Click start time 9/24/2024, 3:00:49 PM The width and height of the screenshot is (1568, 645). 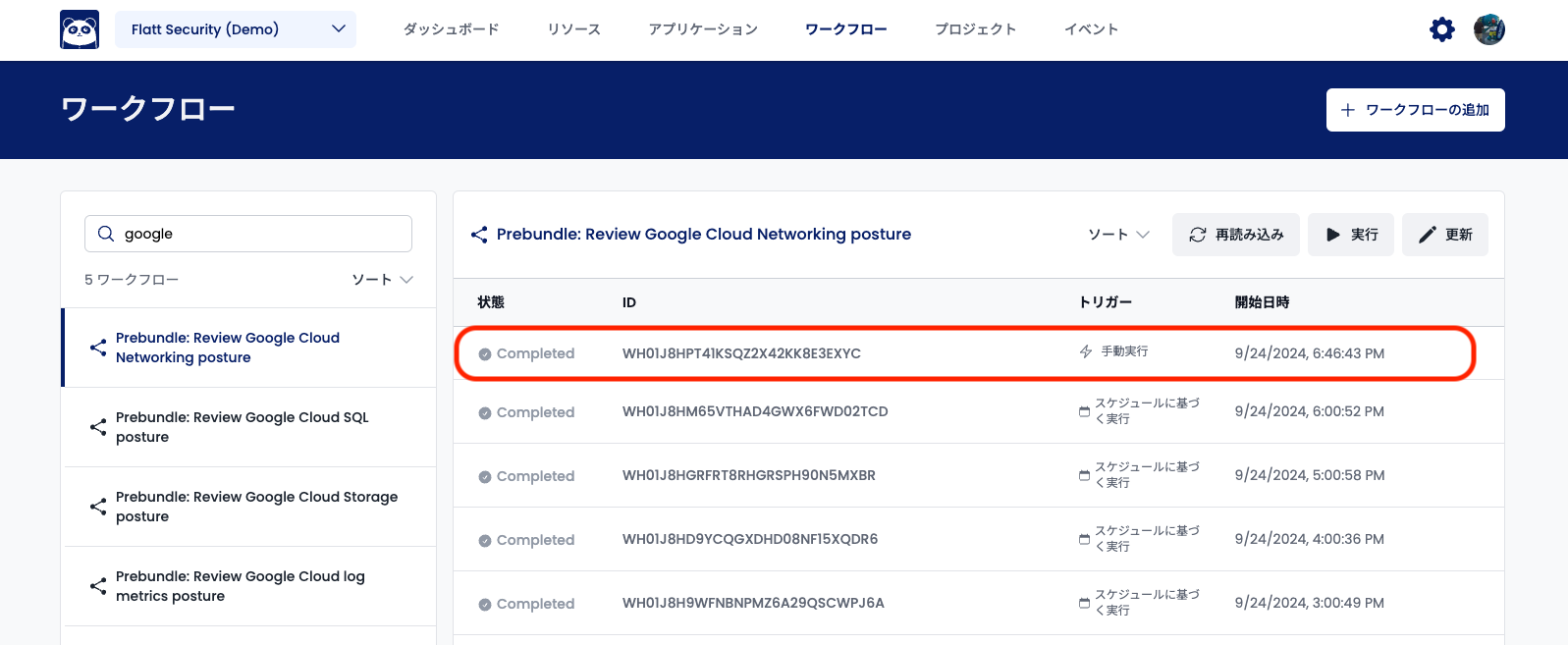pyautogui.click(x=1310, y=603)
